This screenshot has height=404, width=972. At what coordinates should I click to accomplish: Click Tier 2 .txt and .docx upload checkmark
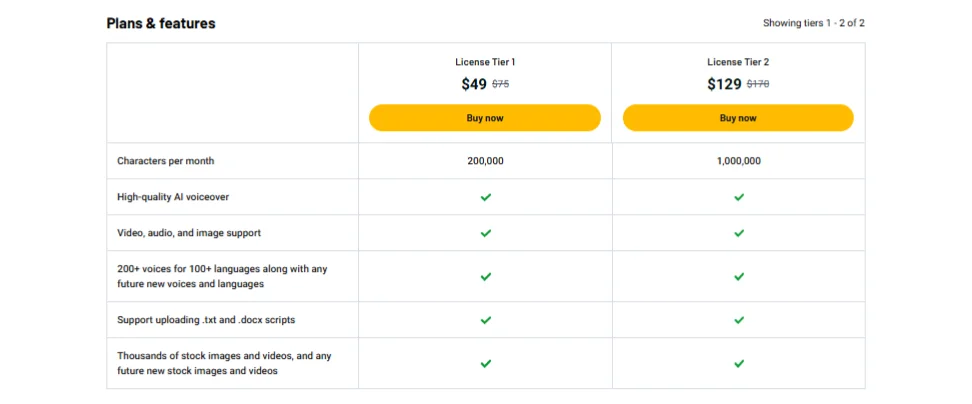click(739, 320)
